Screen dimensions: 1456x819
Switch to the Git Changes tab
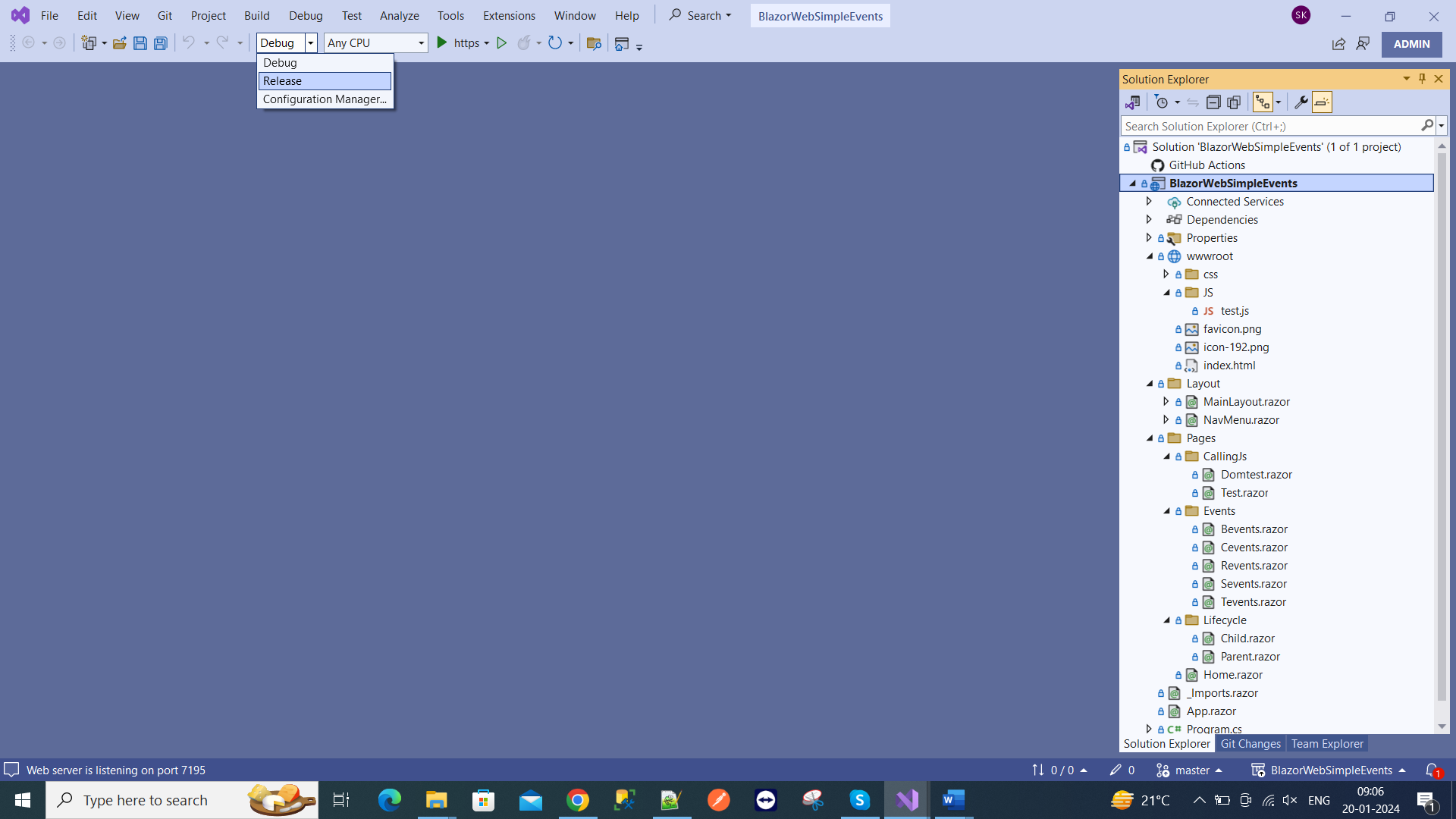tap(1250, 744)
